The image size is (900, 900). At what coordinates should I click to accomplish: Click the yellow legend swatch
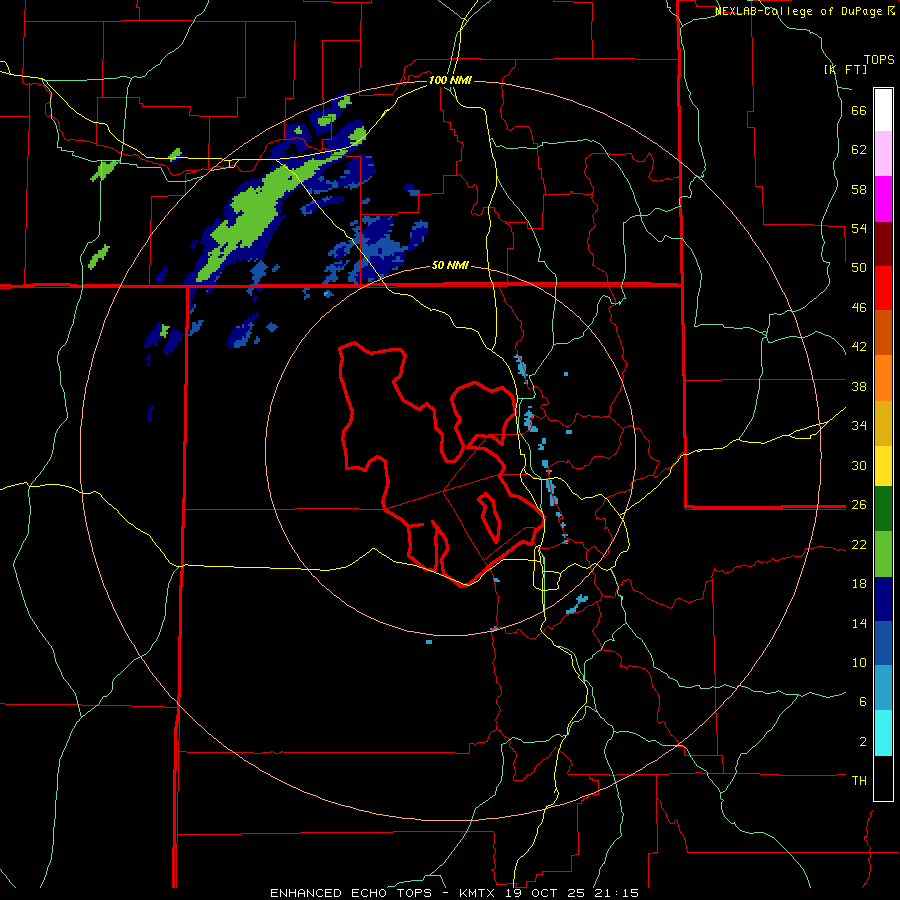(883, 466)
